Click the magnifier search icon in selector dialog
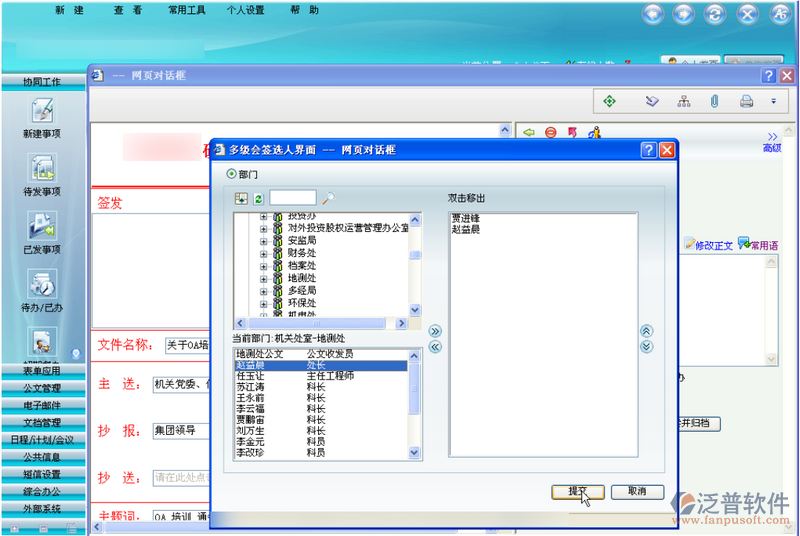Screen dimensions: 800x536 click(x=329, y=198)
